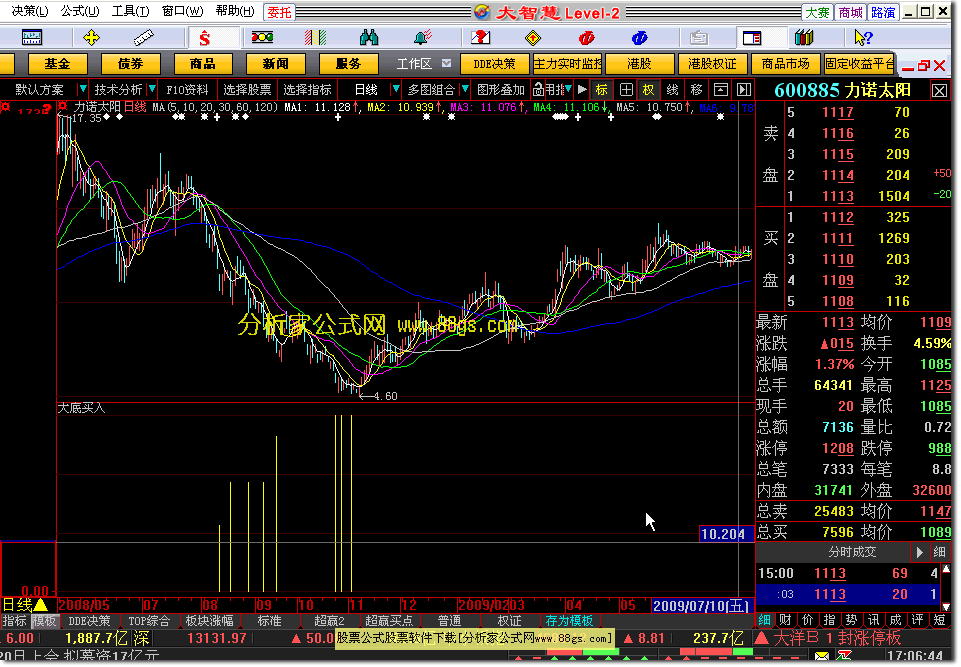Click the 港股 workspace button
The image size is (961, 667).
click(639, 64)
